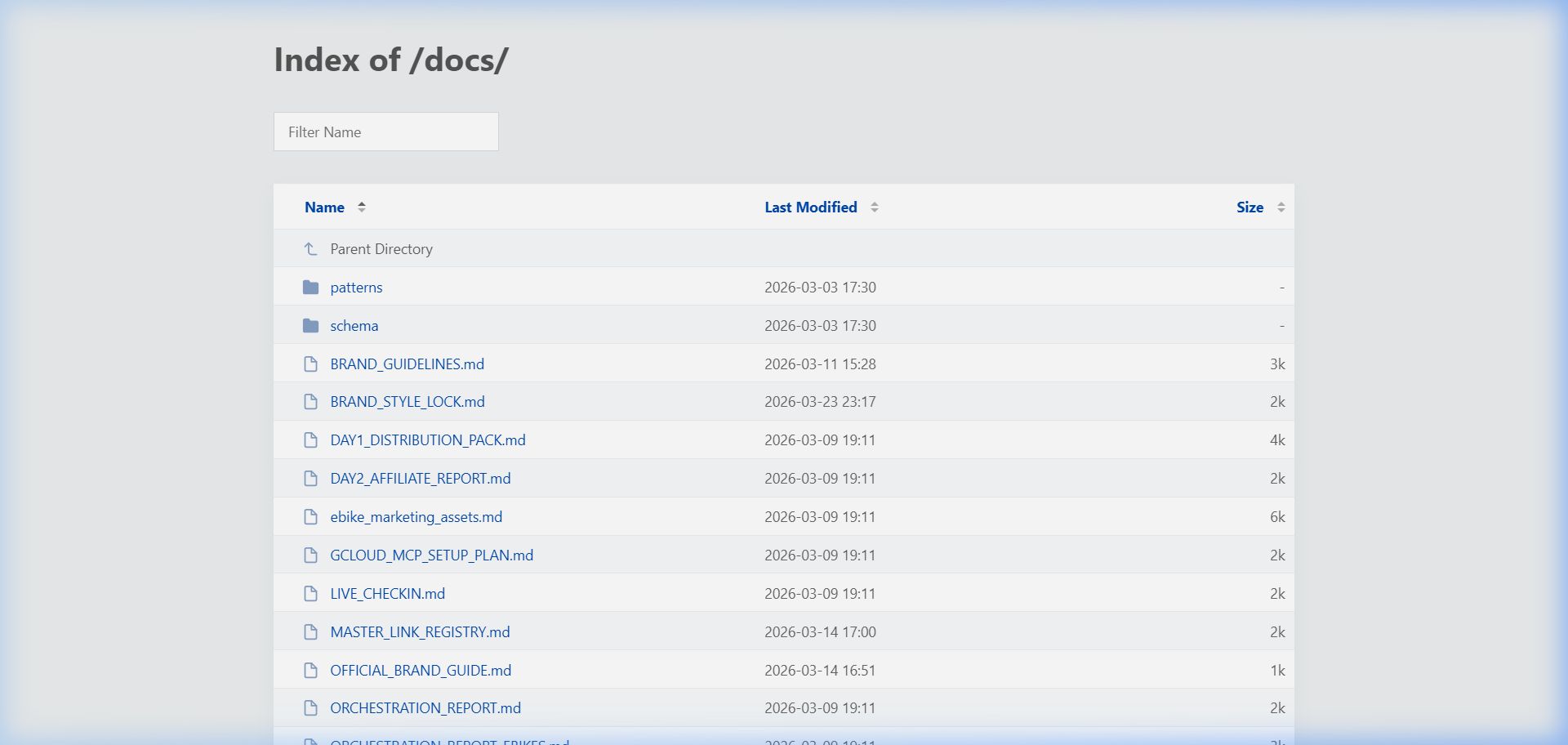This screenshot has height=745, width=1568.
Task: Focus the Filter Name input field
Action: point(385,132)
